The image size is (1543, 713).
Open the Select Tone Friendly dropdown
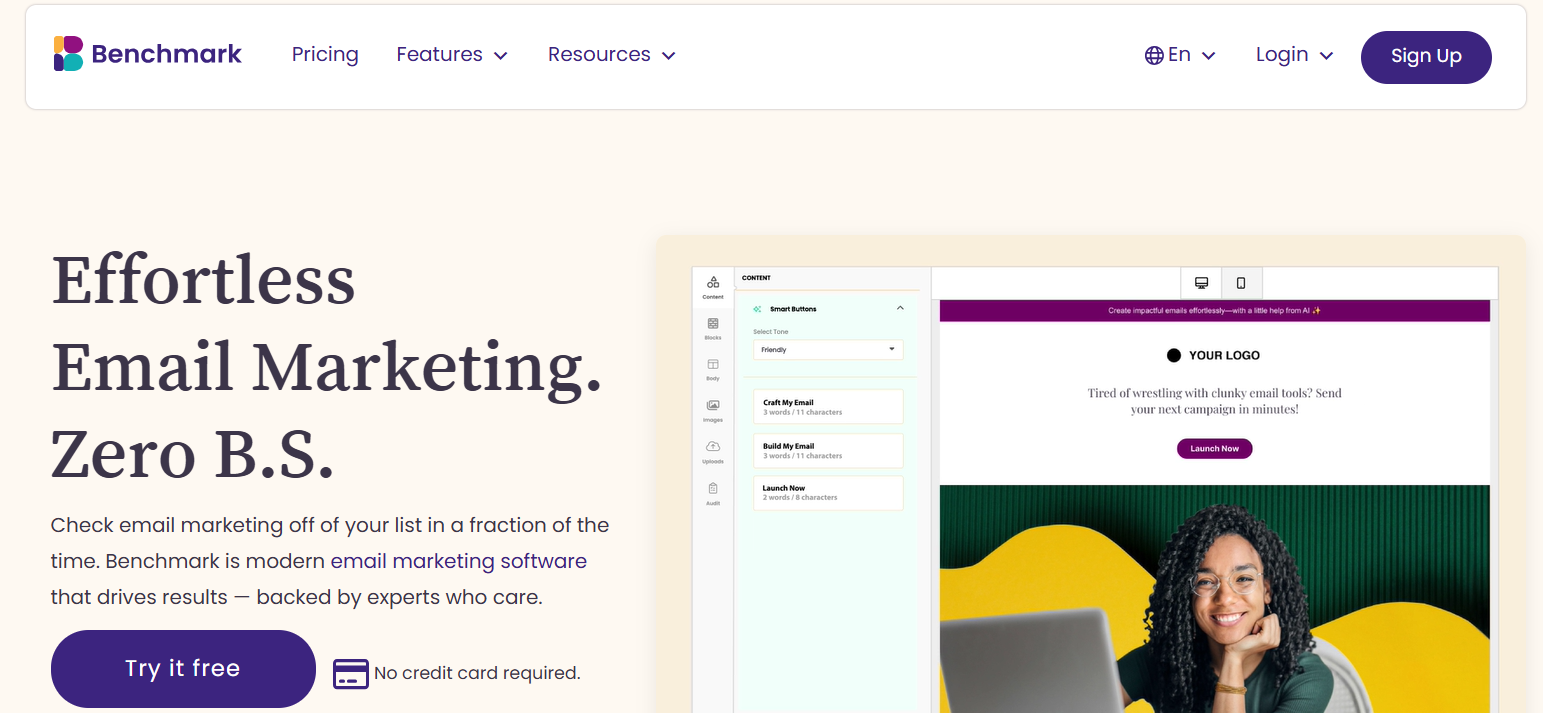pyautogui.click(x=828, y=350)
